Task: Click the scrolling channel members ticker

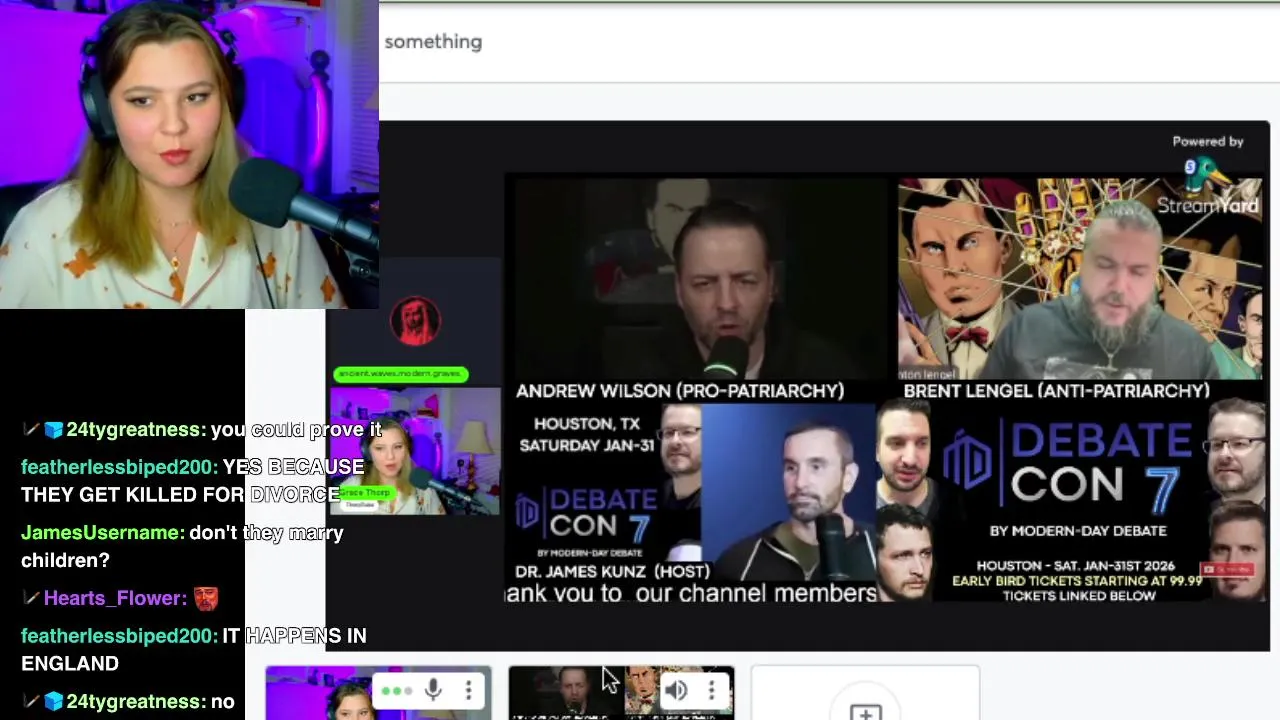Action: tap(690, 593)
